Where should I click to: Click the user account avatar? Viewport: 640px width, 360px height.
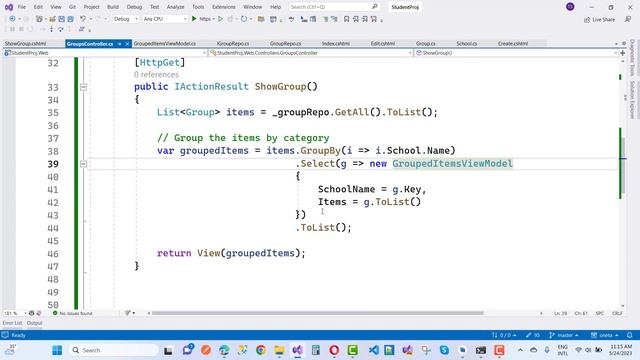click(570, 7)
